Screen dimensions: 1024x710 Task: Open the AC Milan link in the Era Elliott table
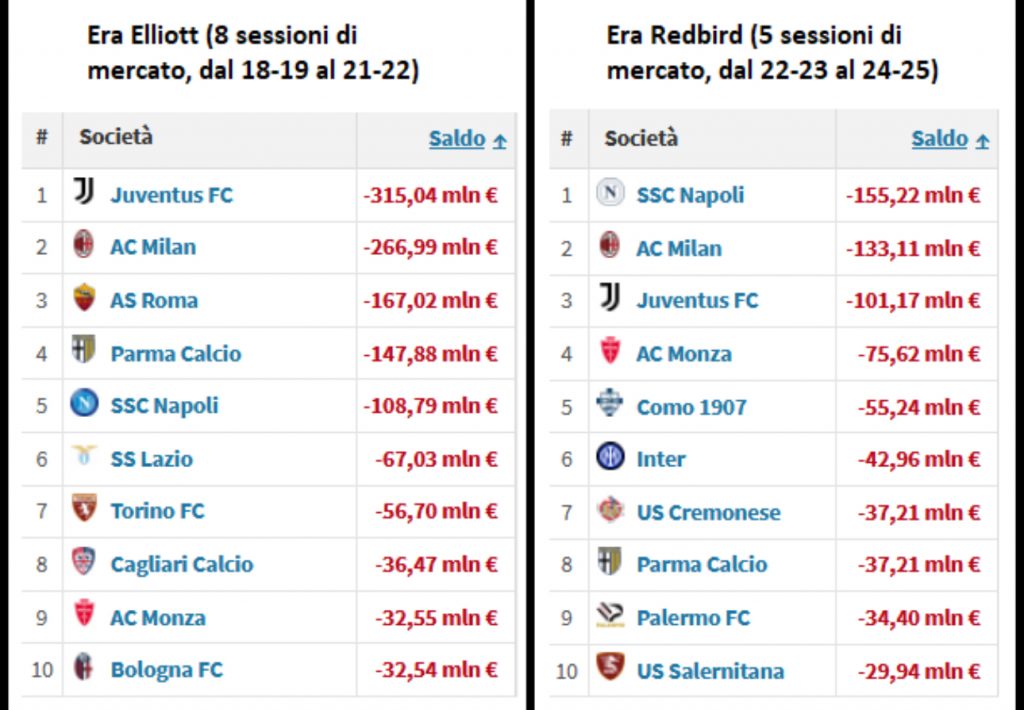(x=153, y=247)
